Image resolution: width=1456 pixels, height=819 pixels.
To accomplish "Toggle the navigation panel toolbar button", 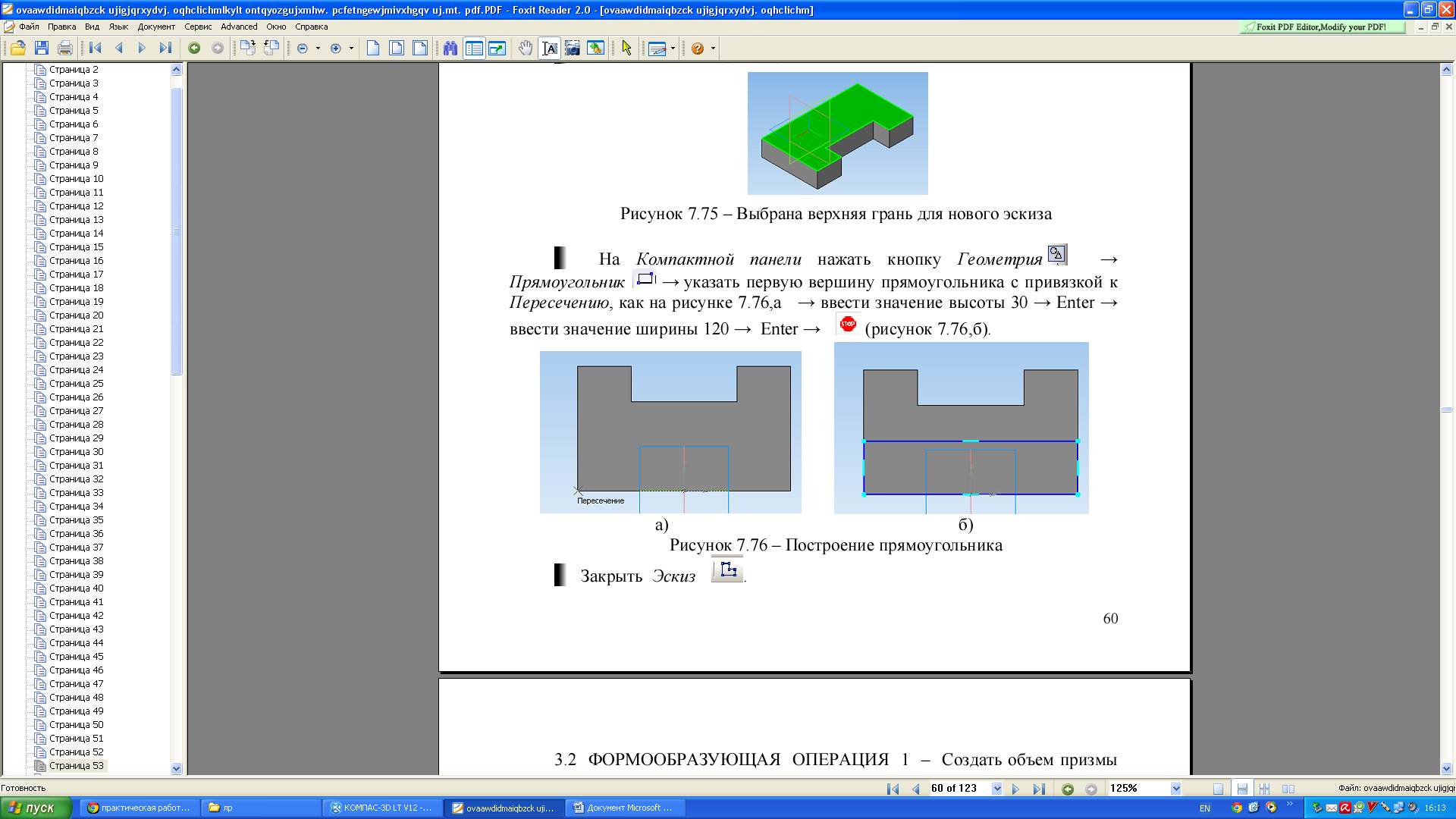I will (474, 48).
